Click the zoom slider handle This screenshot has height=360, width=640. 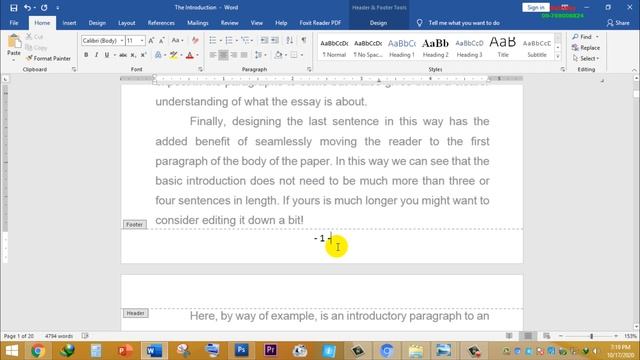[x=591, y=336]
